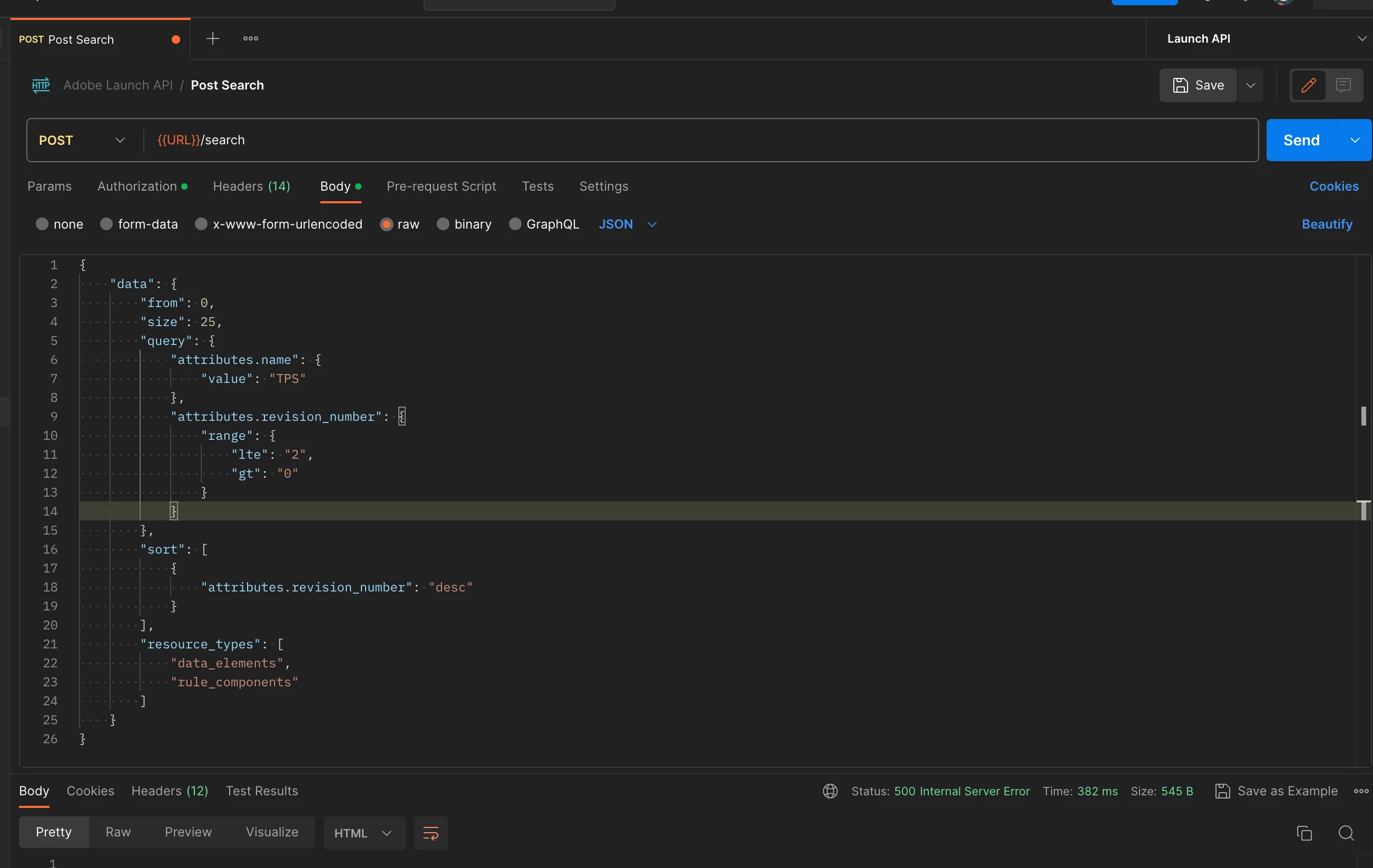Image resolution: width=1373 pixels, height=868 pixels.
Task: Select the form-data body radio option
Action: click(x=106, y=224)
